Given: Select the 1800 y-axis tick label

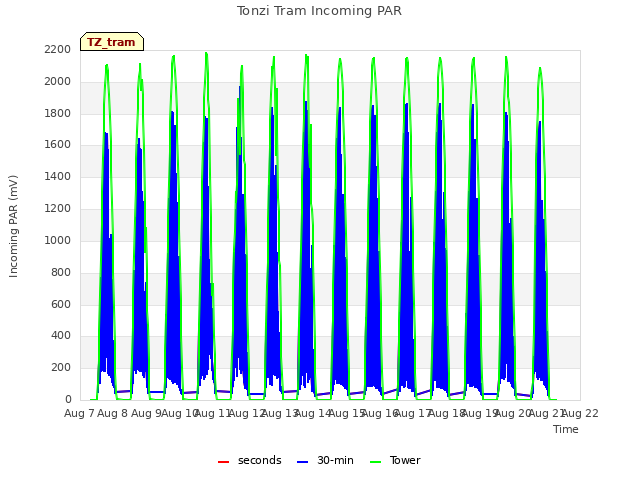Looking at the screenshot, I should tap(58, 113).
